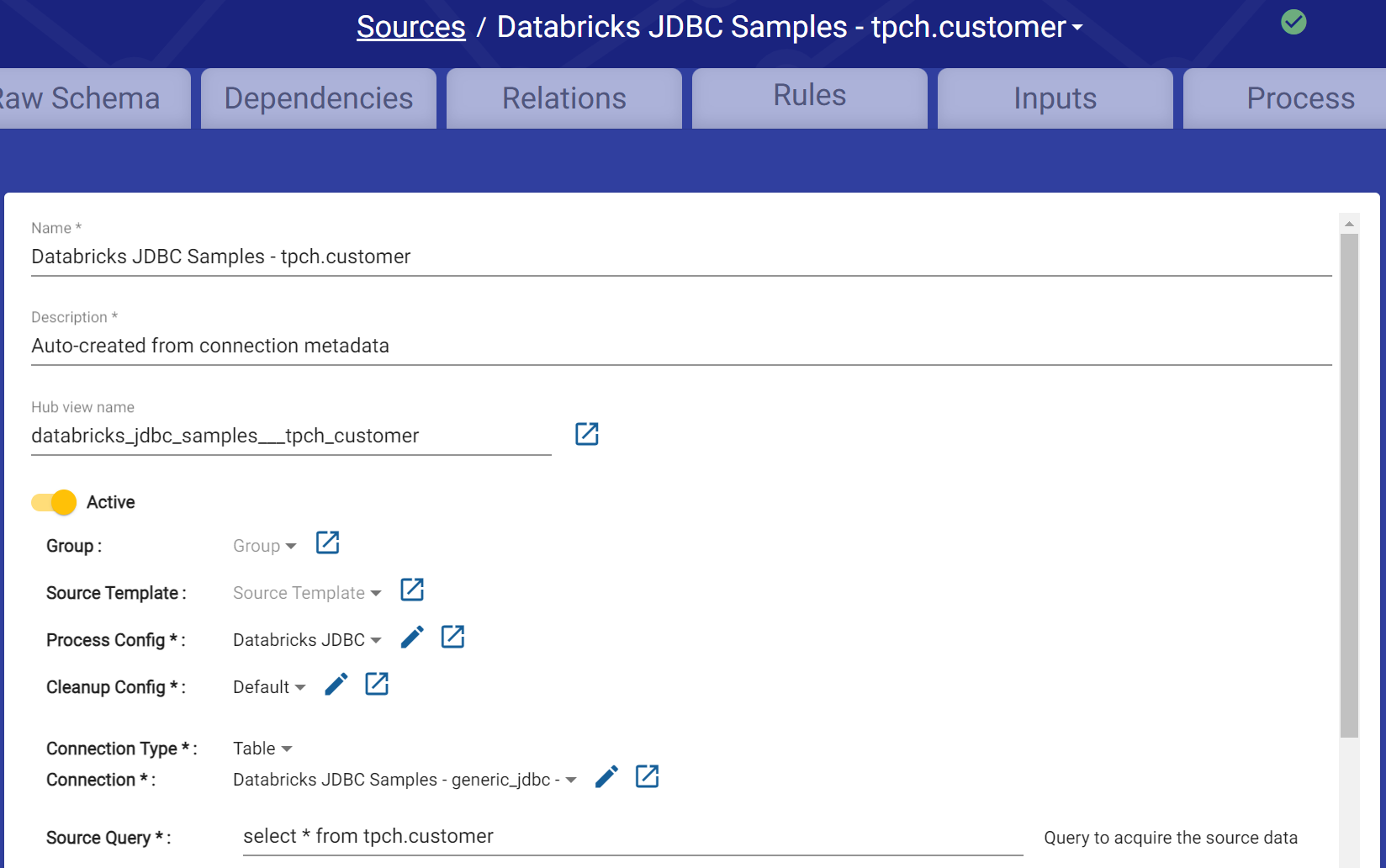
Task: Switch to the Relations tab
Action: click(564, 98)
